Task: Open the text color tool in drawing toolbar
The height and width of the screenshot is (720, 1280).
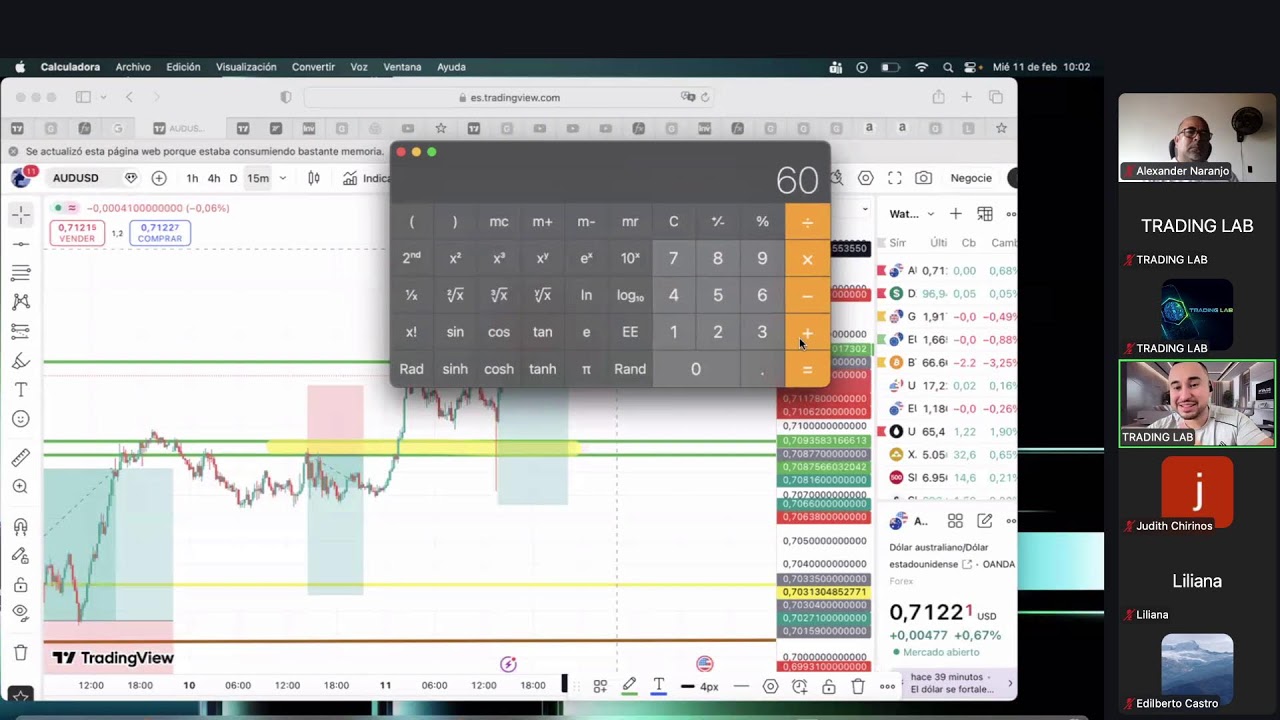Action: click(x=659, y=686)
